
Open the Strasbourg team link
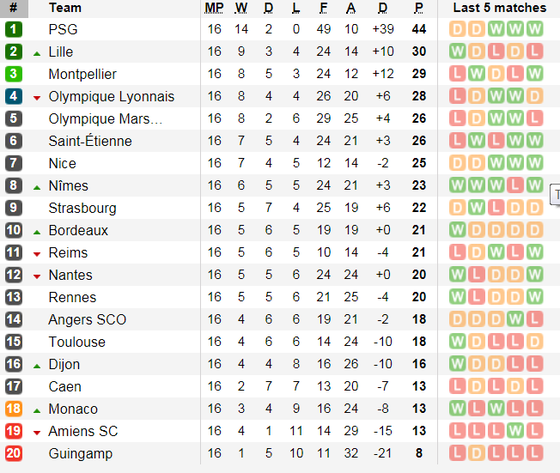[82, 208]
